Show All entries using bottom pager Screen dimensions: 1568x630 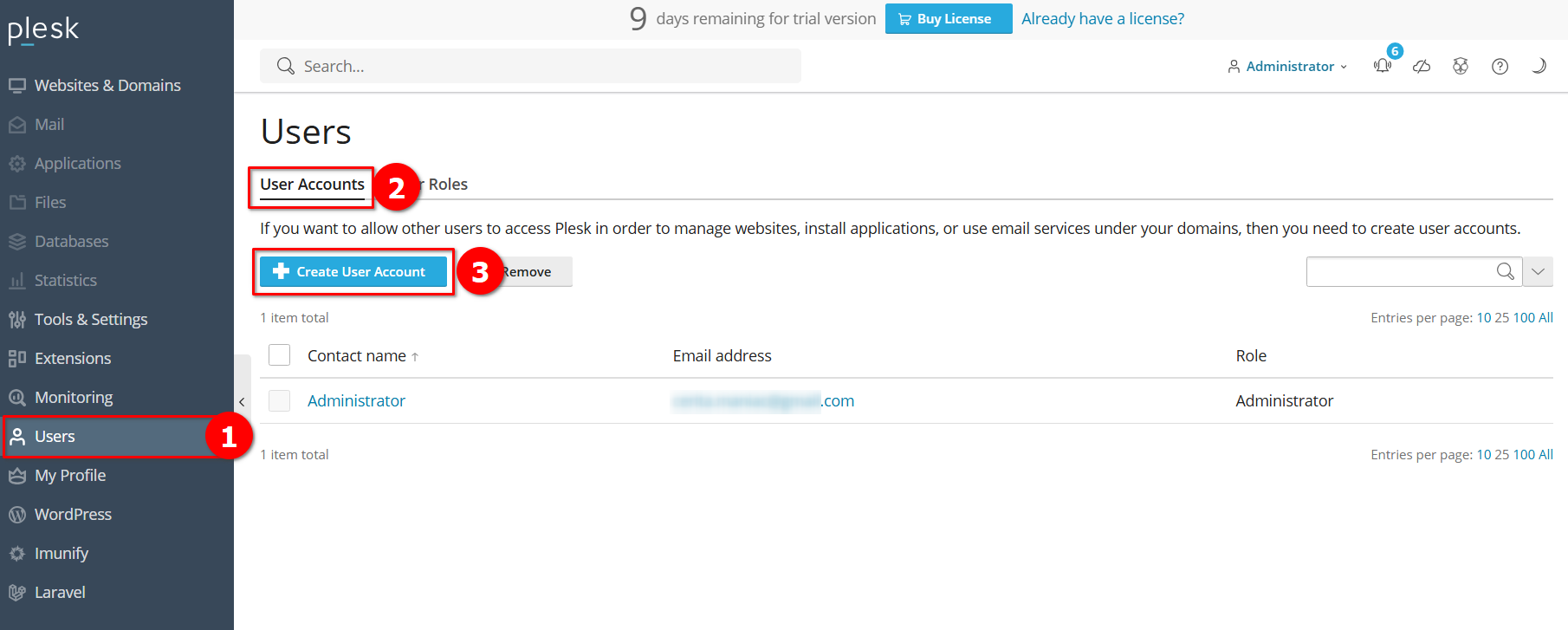(x=1545, y=455)
